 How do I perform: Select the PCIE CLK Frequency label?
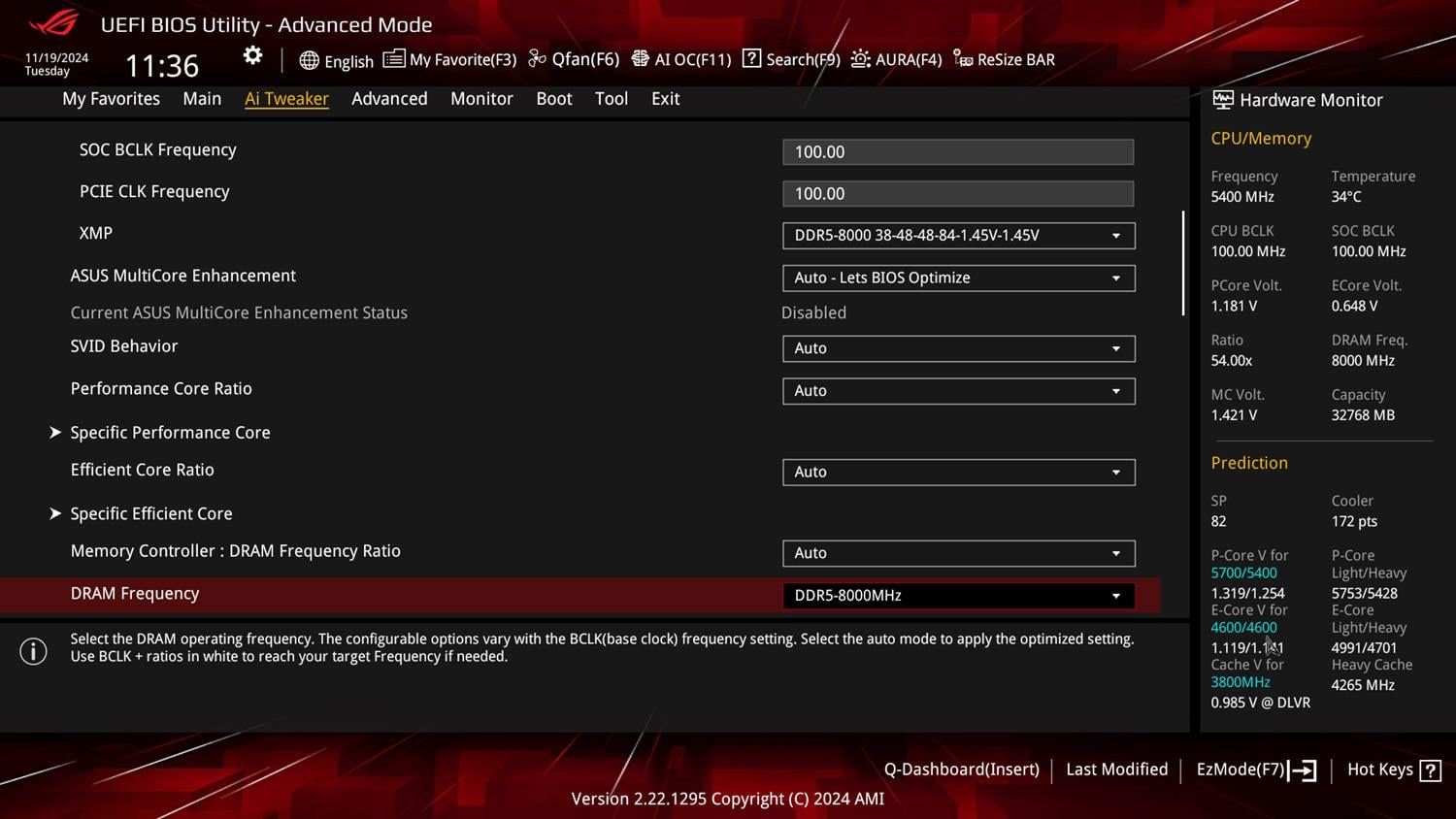click(154, 192)
